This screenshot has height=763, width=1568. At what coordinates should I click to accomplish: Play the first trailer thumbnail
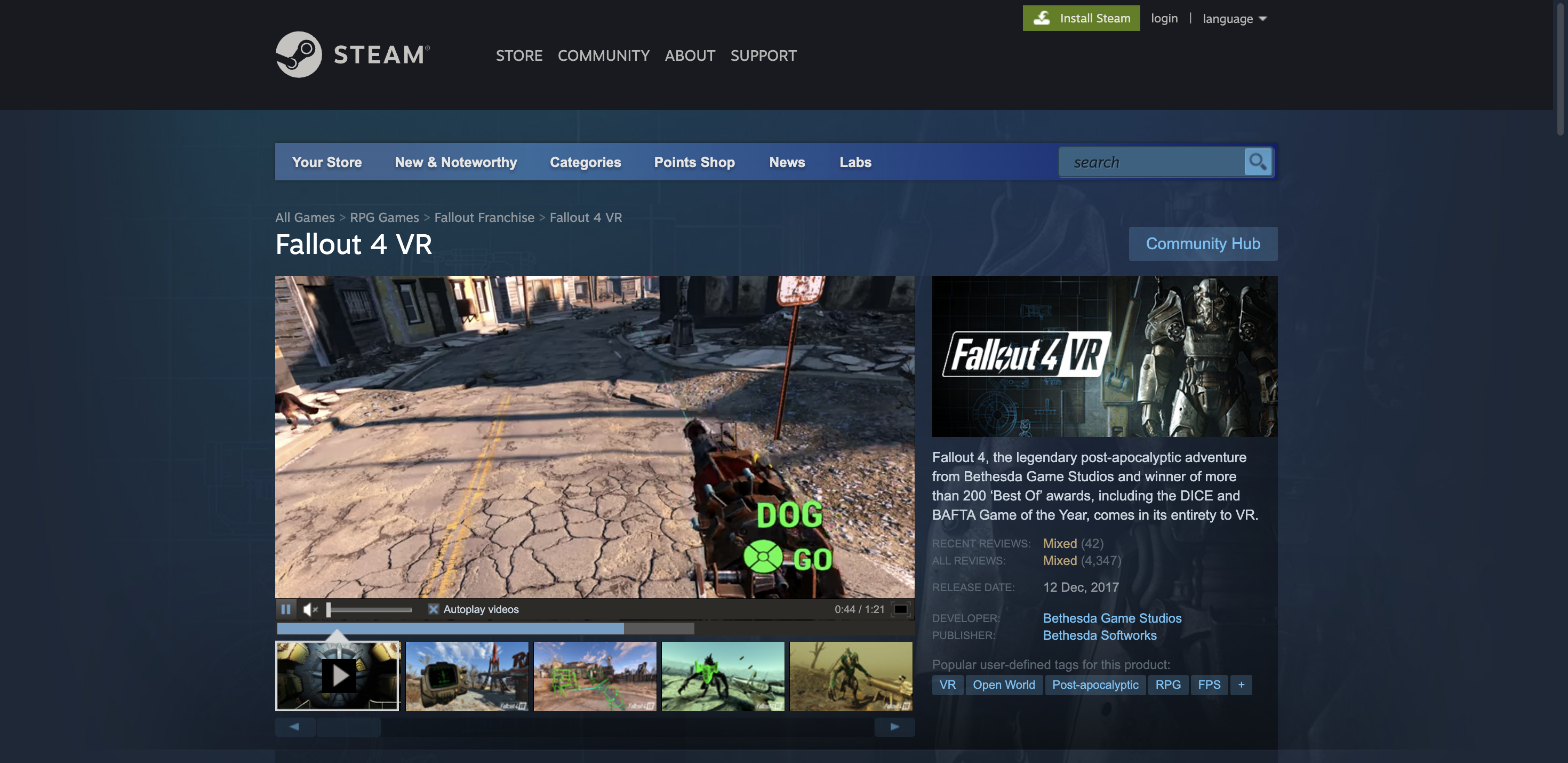[x=338, y=676]
